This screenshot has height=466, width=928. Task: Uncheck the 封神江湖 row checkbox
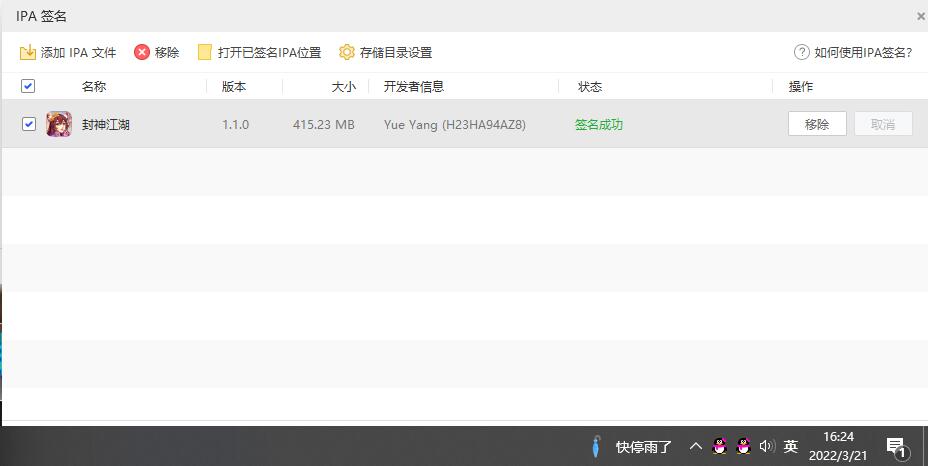click(28, 124)
